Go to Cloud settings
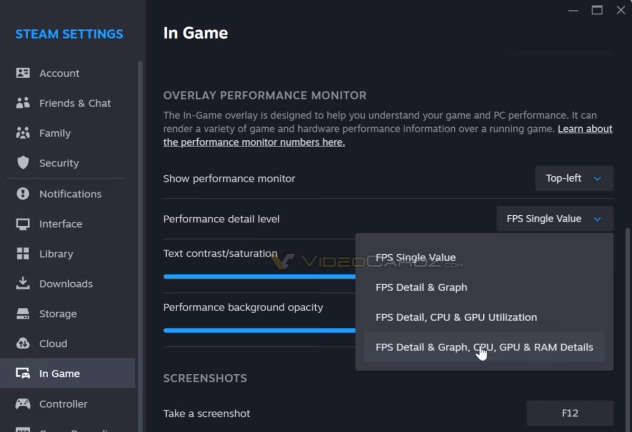 (x=52, y=344)
